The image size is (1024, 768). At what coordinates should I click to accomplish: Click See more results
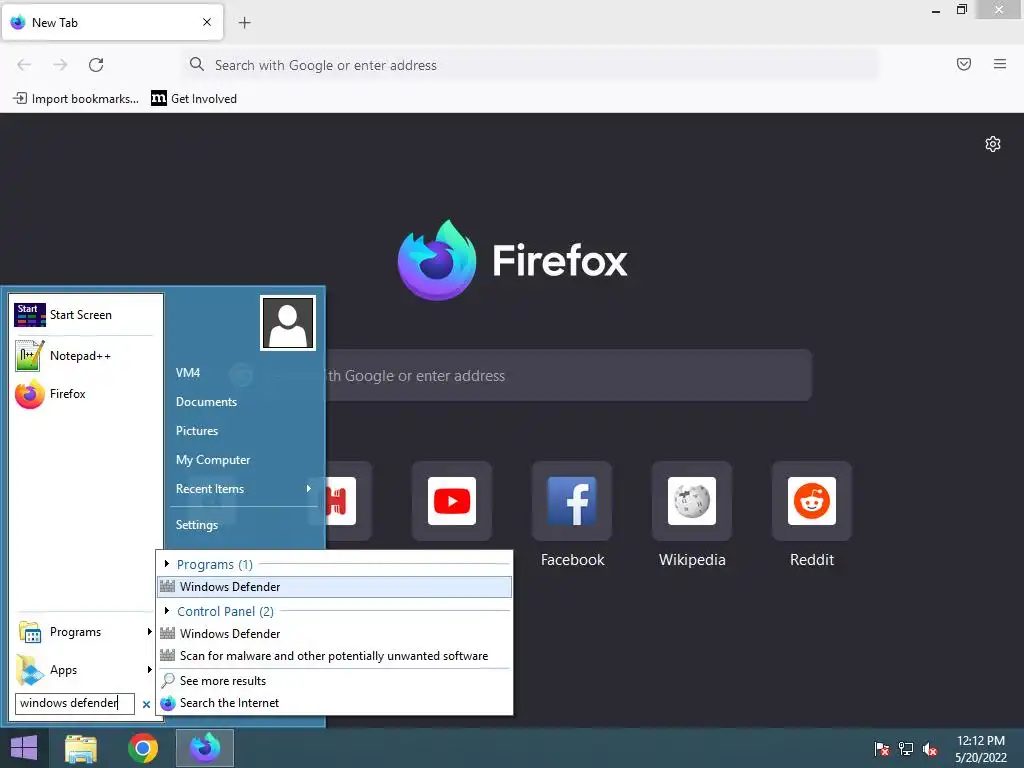(x=334, y=680)
